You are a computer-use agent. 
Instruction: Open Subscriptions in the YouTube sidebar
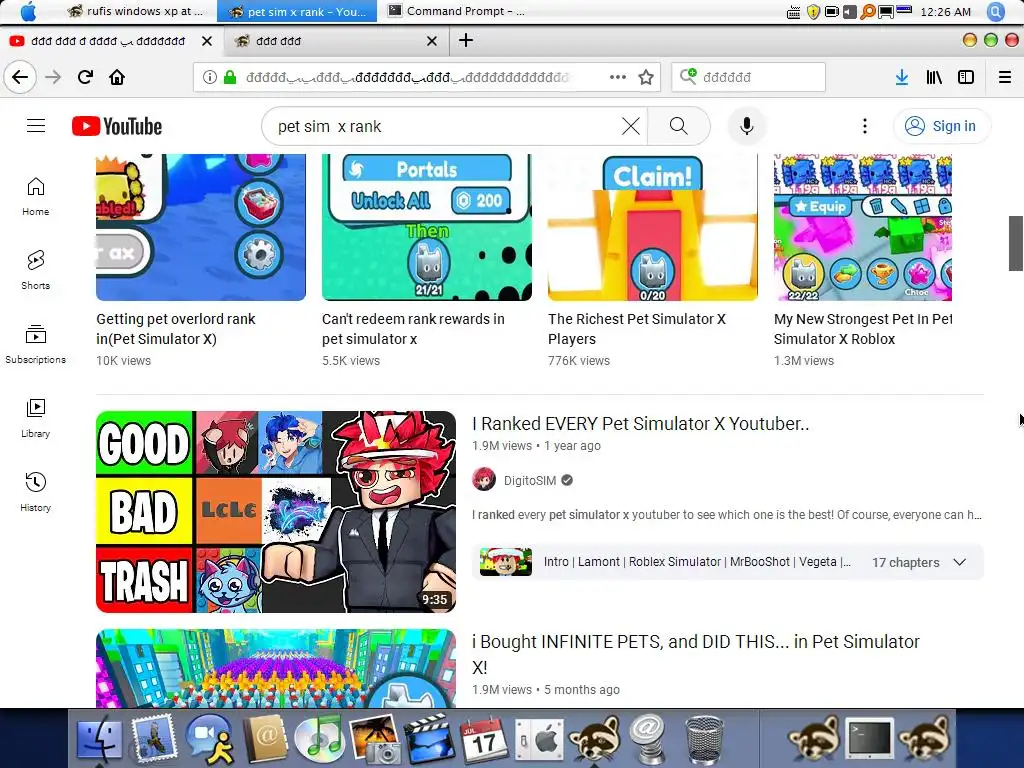point(35,344)
